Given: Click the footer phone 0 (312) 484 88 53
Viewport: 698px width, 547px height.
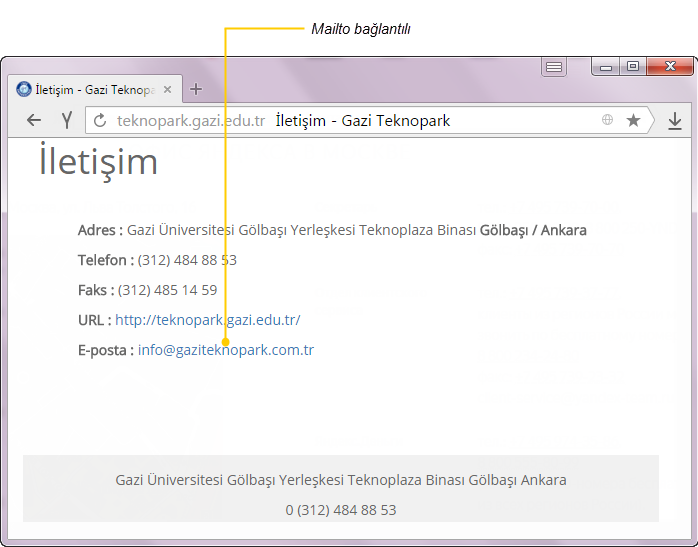Looking at the screenshot, I should [341, 510].
